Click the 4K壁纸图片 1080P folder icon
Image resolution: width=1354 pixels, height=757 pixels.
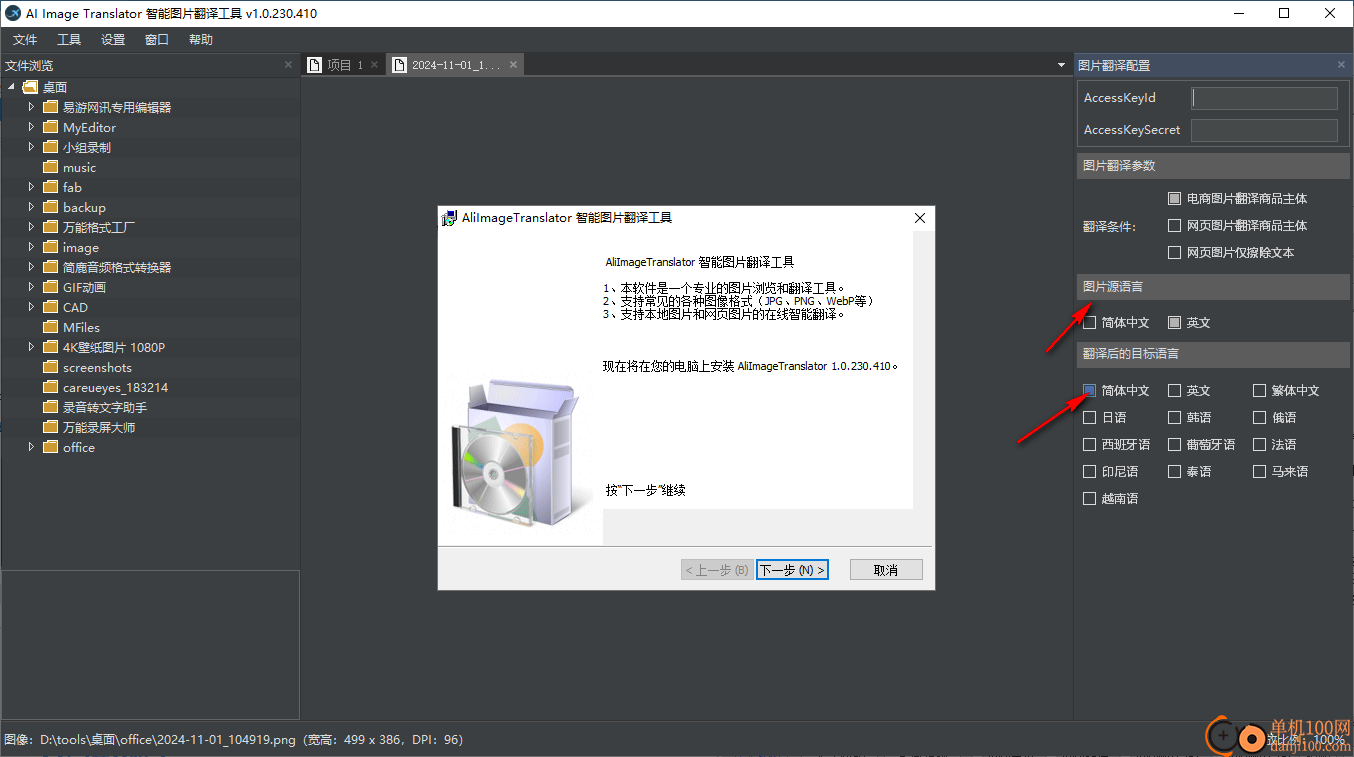tap(51, 347)
